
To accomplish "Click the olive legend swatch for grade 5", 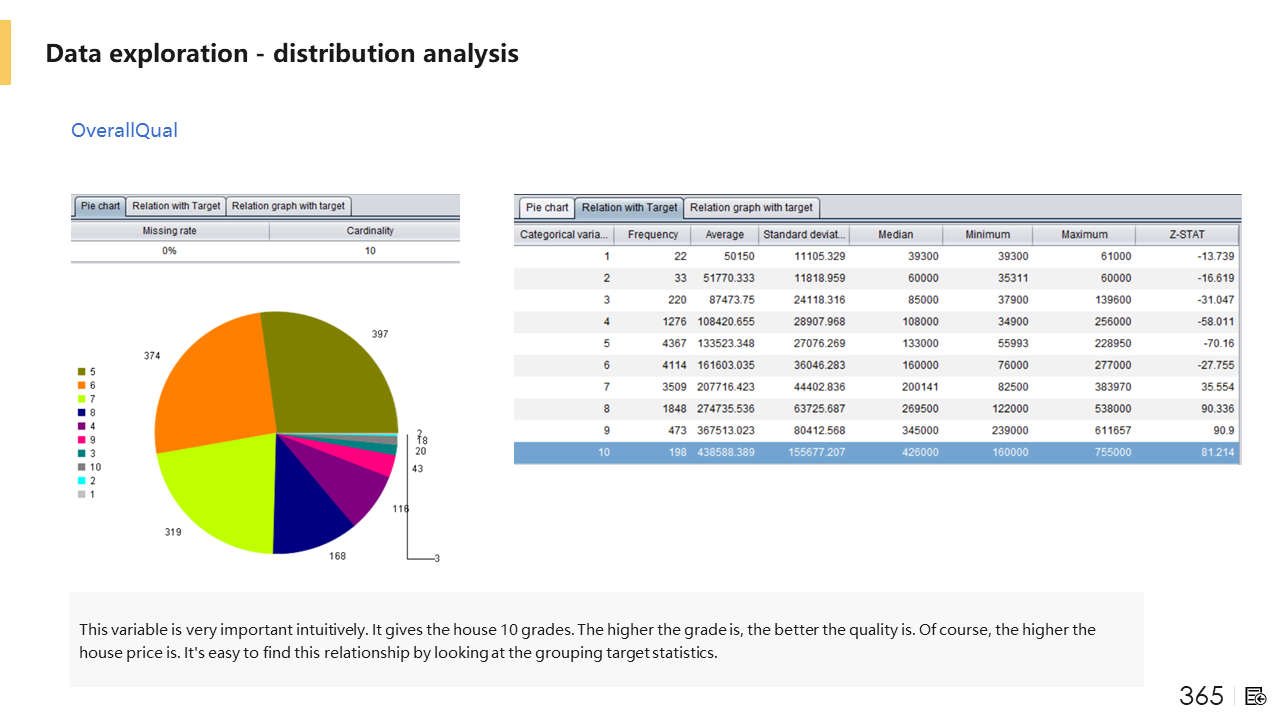I will pyautogui.click(x=82, y=371).
